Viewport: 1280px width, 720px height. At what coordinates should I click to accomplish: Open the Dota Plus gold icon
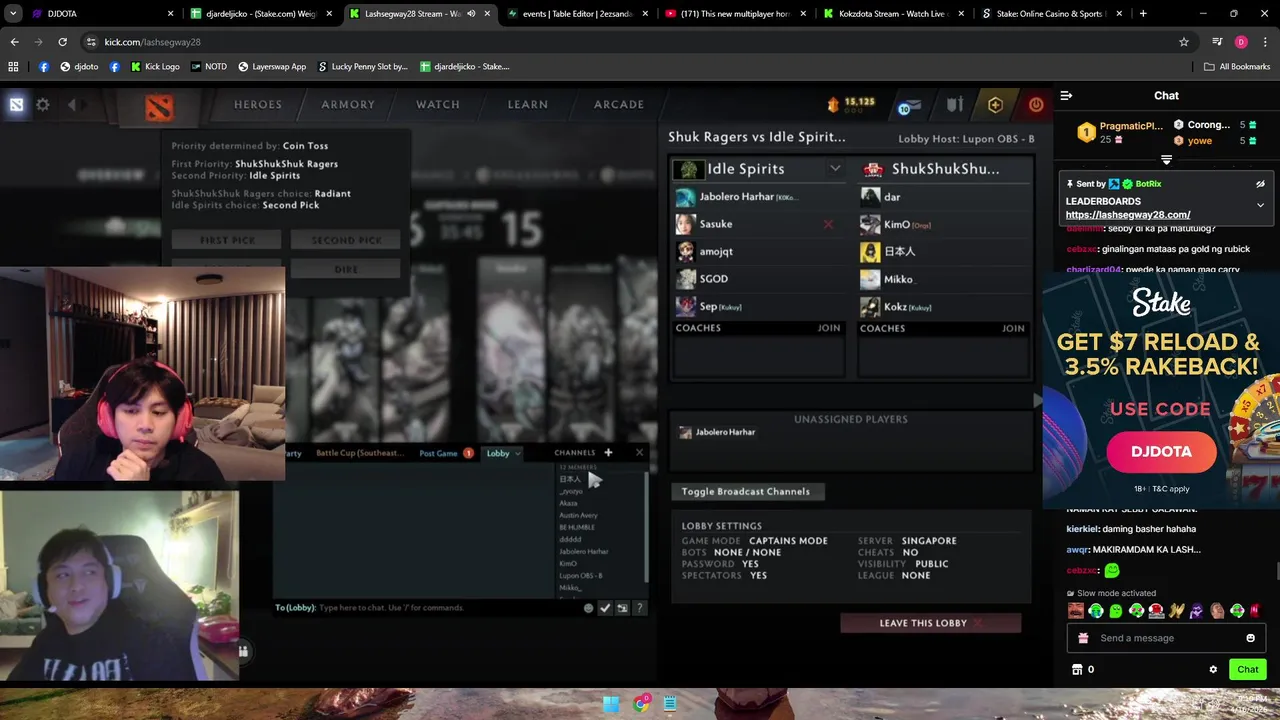[x=995, y=104]
